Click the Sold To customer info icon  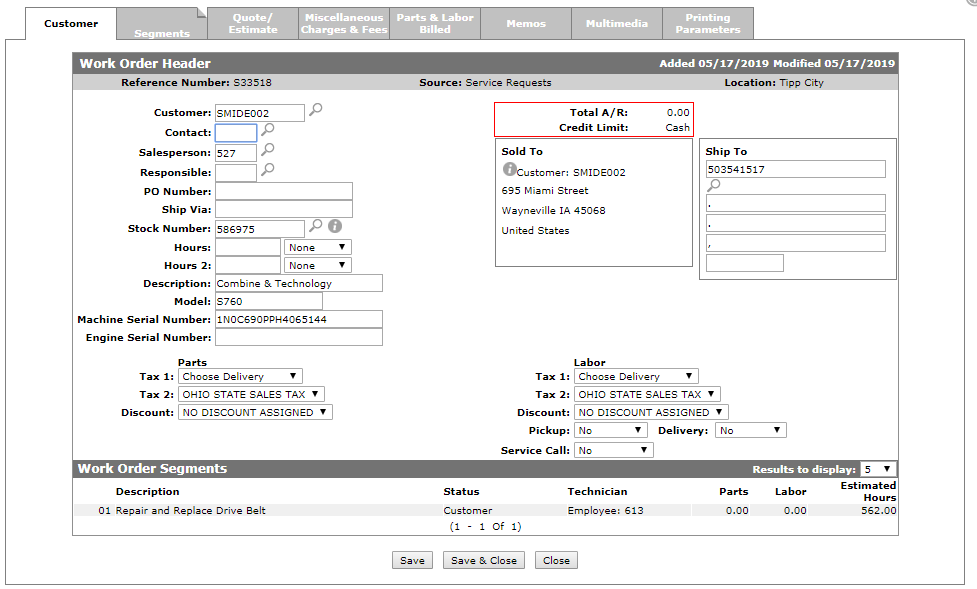(x=509, y=170)
